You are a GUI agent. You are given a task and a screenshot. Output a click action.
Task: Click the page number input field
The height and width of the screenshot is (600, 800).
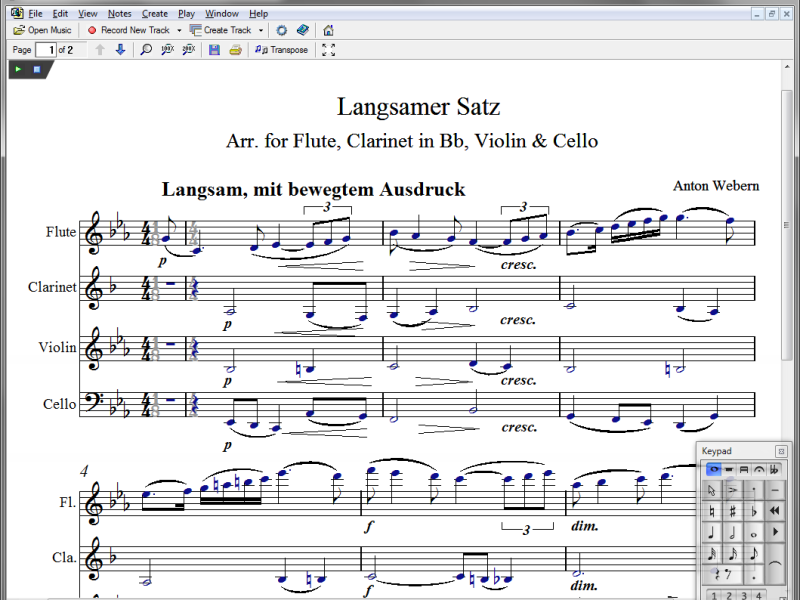click(46, 50)
